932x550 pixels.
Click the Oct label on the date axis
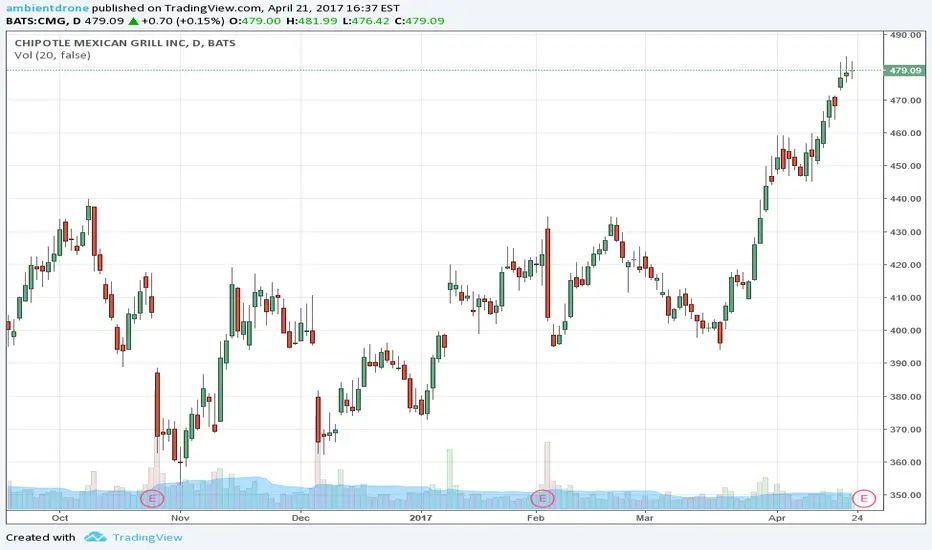click(x=60, y=518)
